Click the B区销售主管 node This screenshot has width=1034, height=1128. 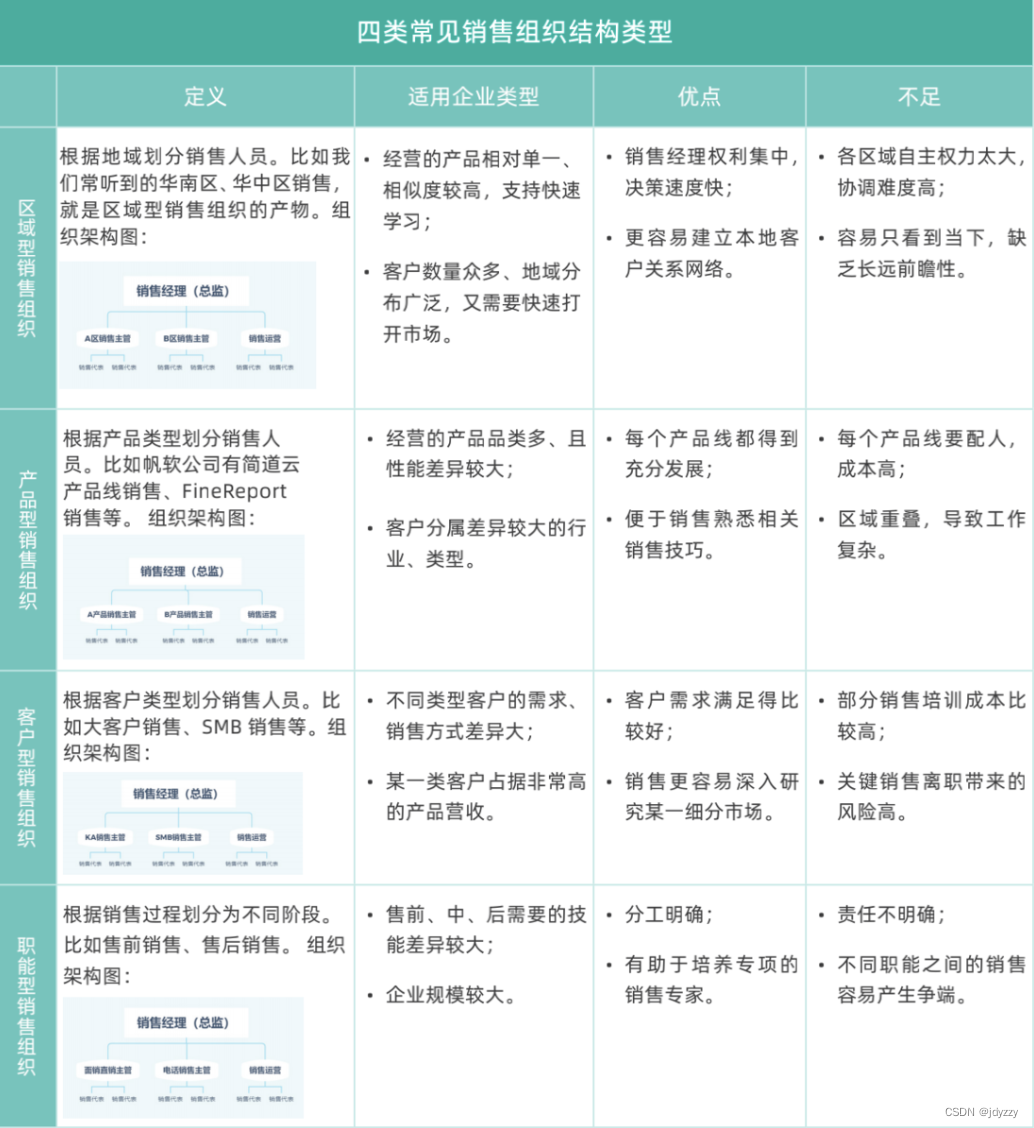[x=186, y=339]
